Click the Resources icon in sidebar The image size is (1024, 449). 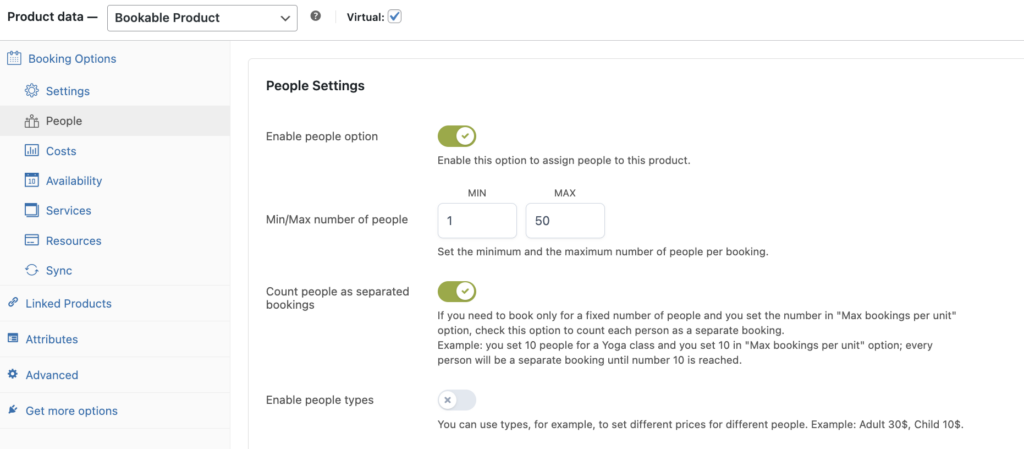(32, 241)
